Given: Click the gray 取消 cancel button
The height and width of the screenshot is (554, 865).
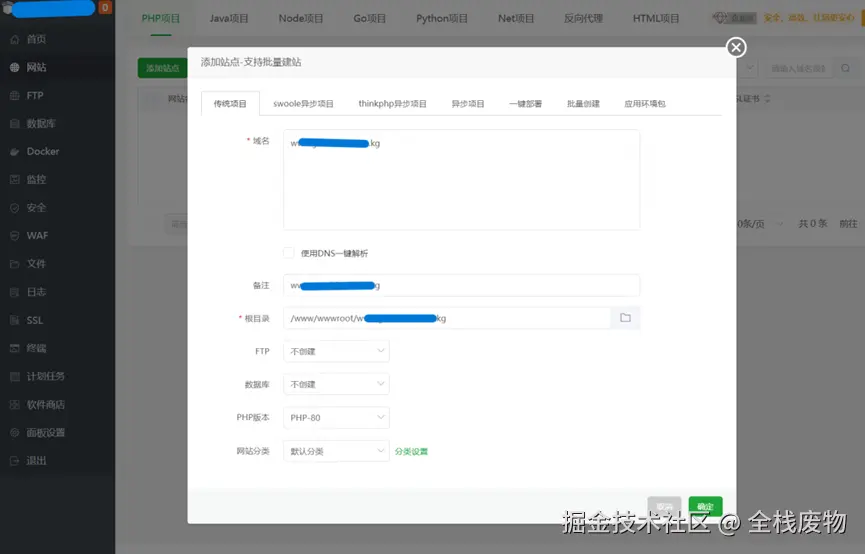Looking at the screenshot, I should pyautogui.click(x=664, y=506).
